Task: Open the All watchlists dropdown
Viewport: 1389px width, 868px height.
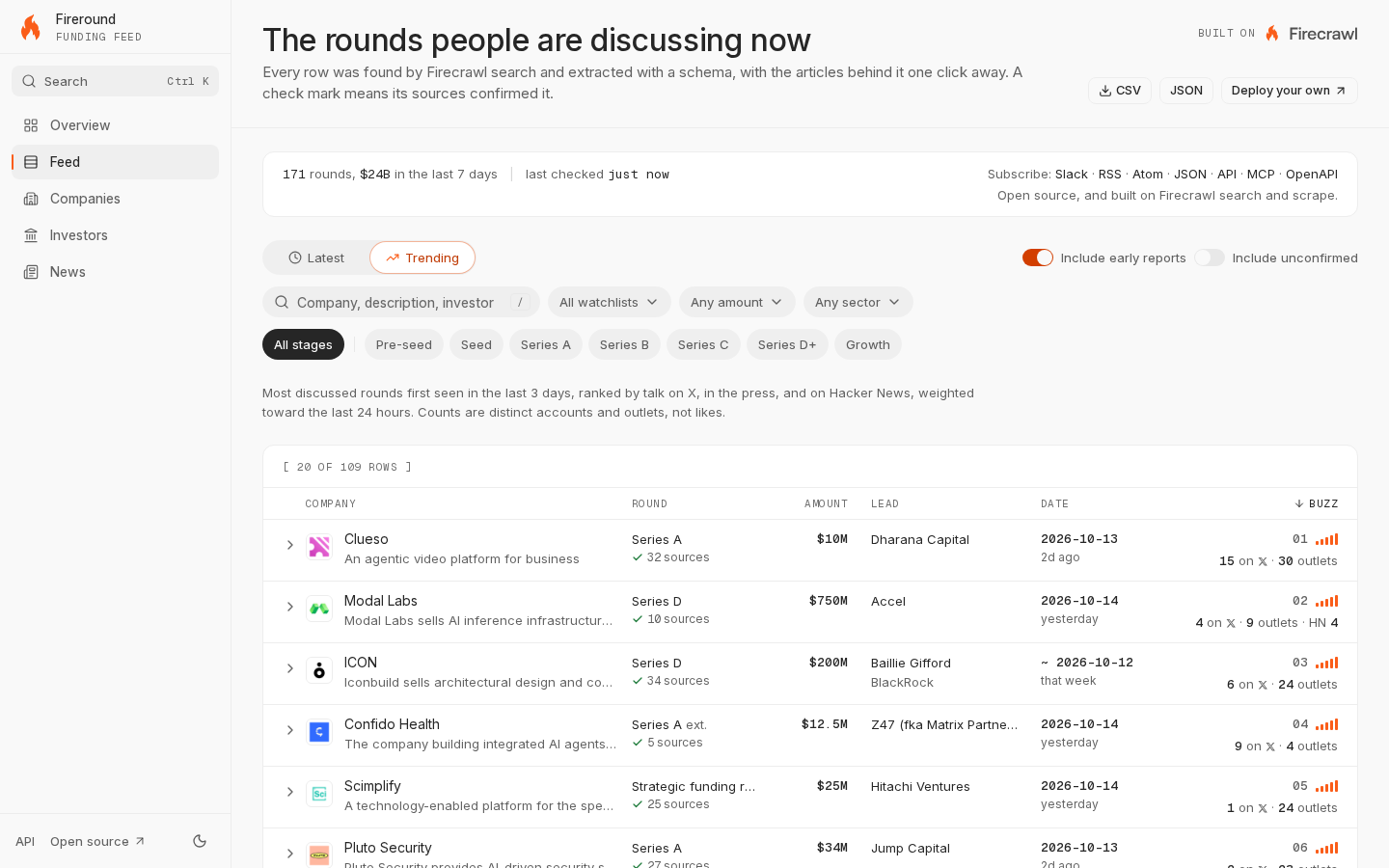Action: point(610,302)
